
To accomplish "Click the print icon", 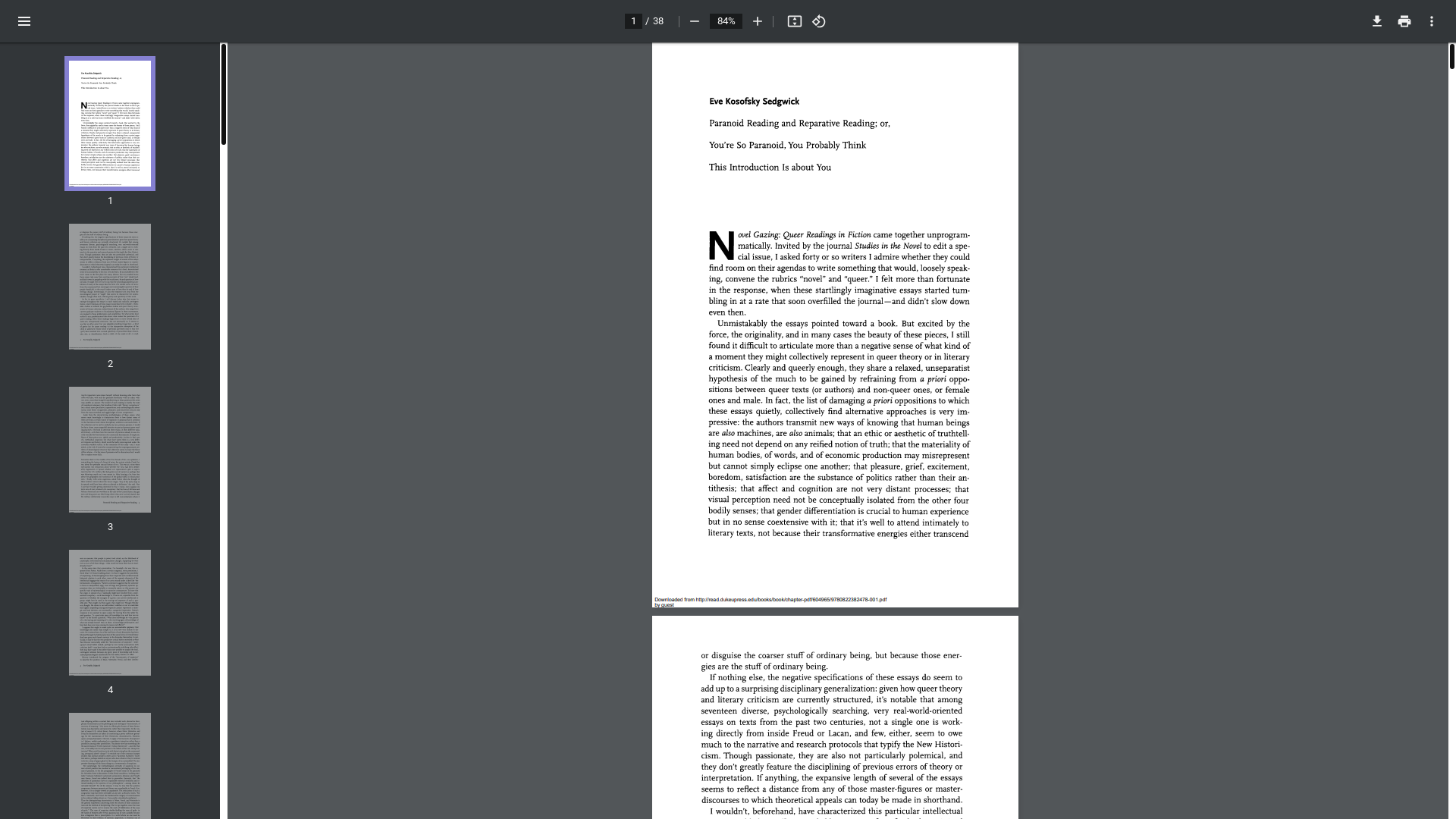I will (x=1404, y=21).
